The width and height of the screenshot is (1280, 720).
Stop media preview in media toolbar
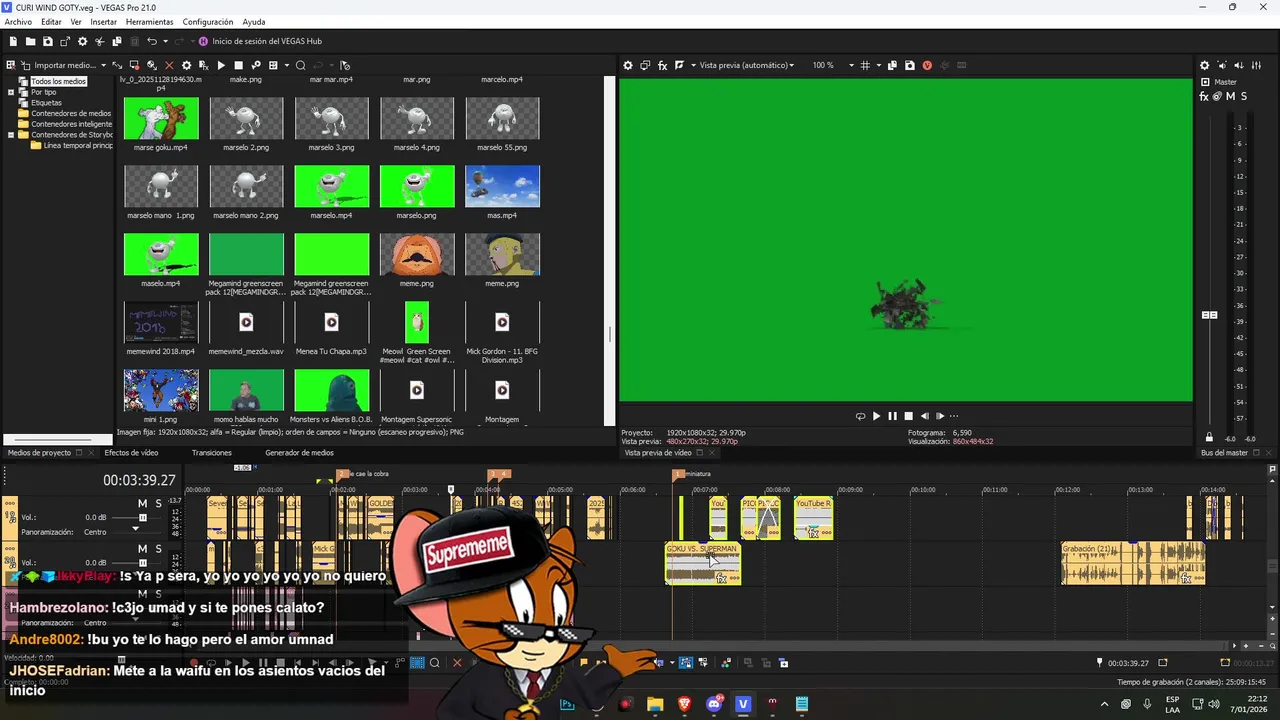point(238,65)
